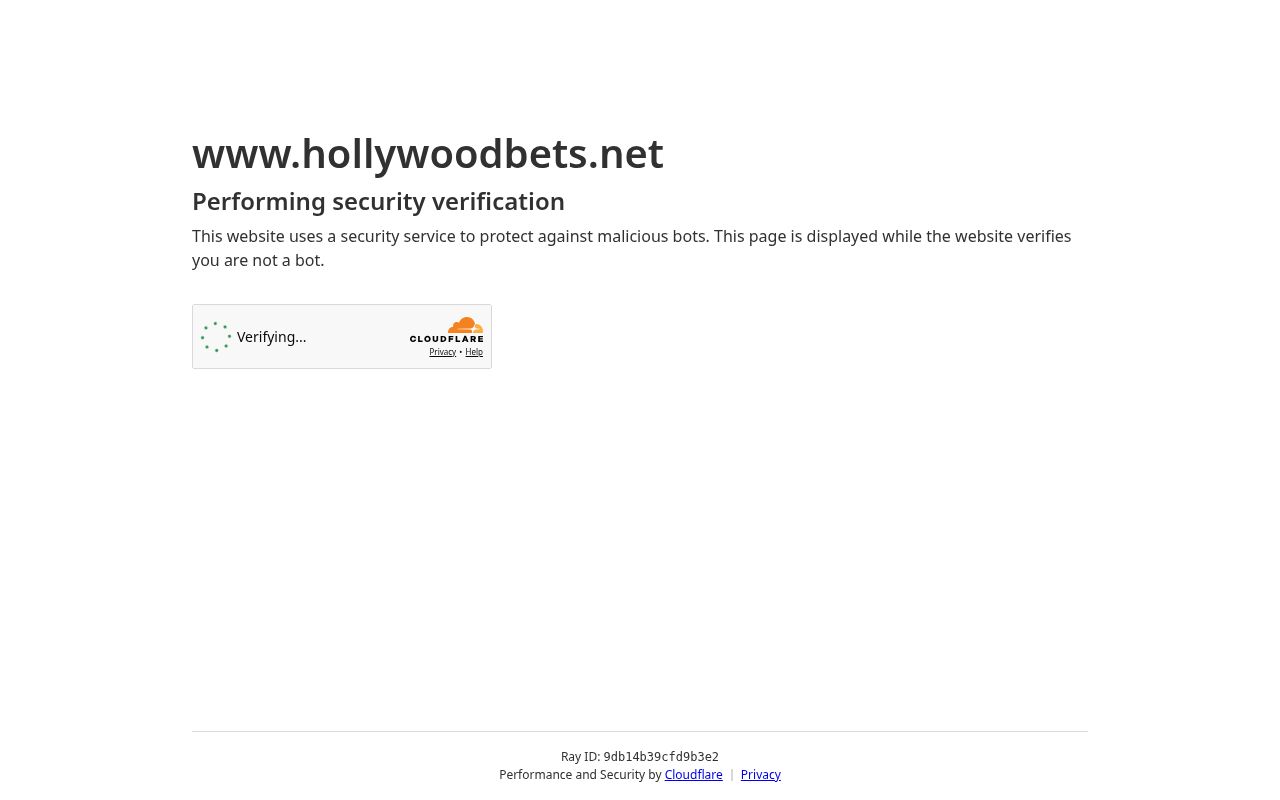This screenshot has height=800, width=1280.
Task: Click the bot protection description paragraph
Action: coord(631,248)
